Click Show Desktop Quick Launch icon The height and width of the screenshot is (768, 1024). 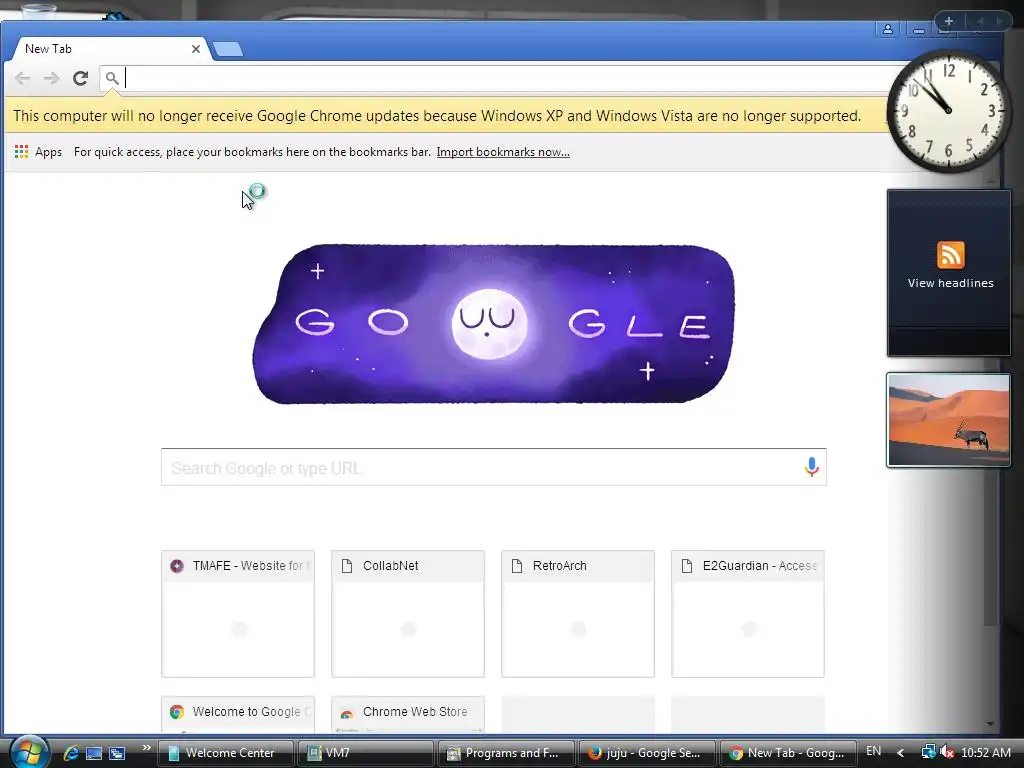point(94,753)
